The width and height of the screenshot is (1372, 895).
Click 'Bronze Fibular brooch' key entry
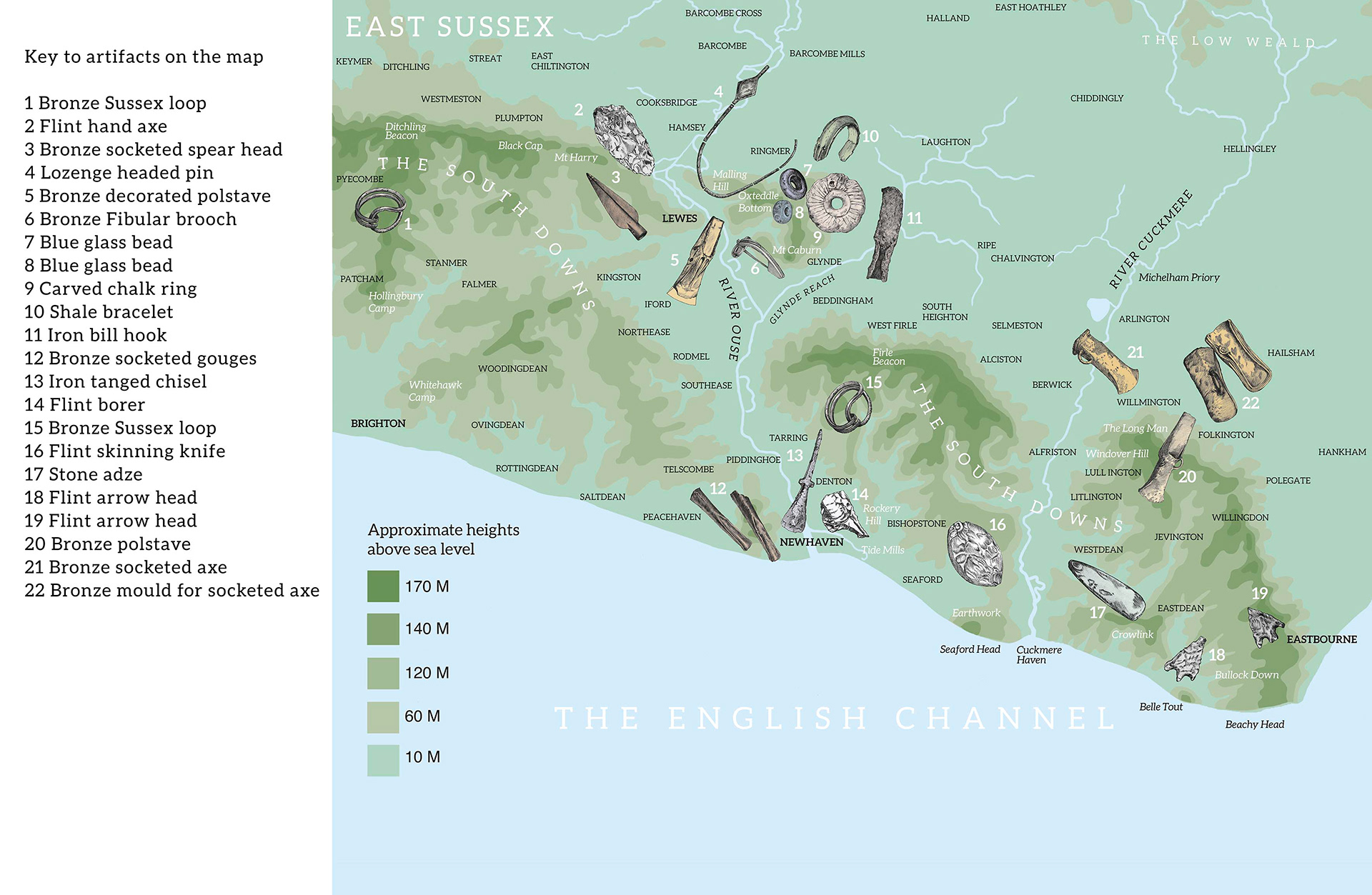pos(131,219)
